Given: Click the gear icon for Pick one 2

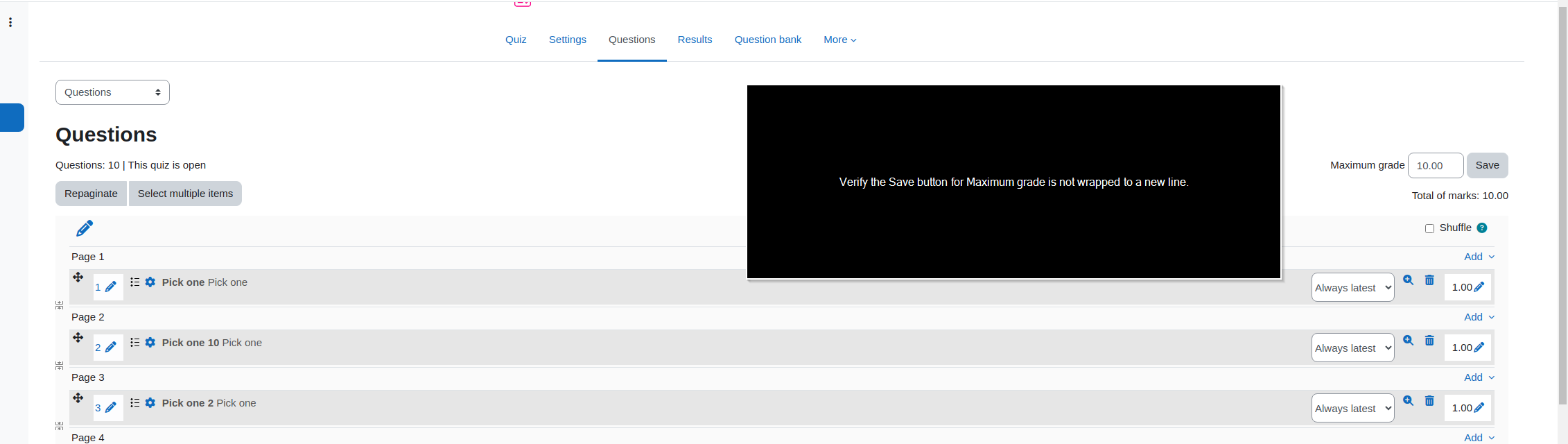Looking at the screenshot, I should click(x=150, y=403).
